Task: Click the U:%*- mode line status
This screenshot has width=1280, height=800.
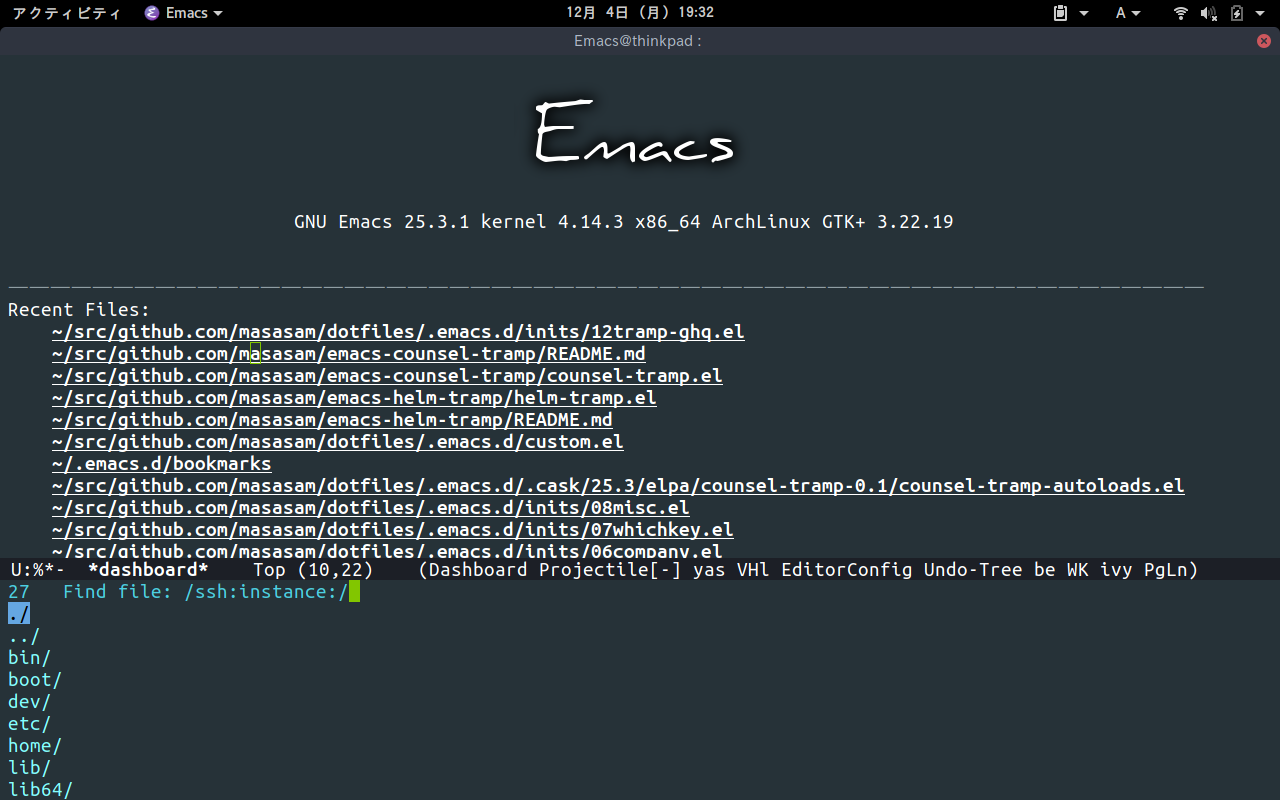Action: (x=37, y=570)
